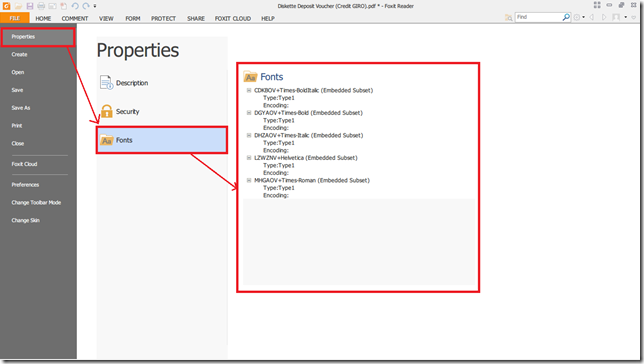This screenshot has width=644, height=364.
Task: Open the customize quick access toolbar arrow
Action: [95, 6]
